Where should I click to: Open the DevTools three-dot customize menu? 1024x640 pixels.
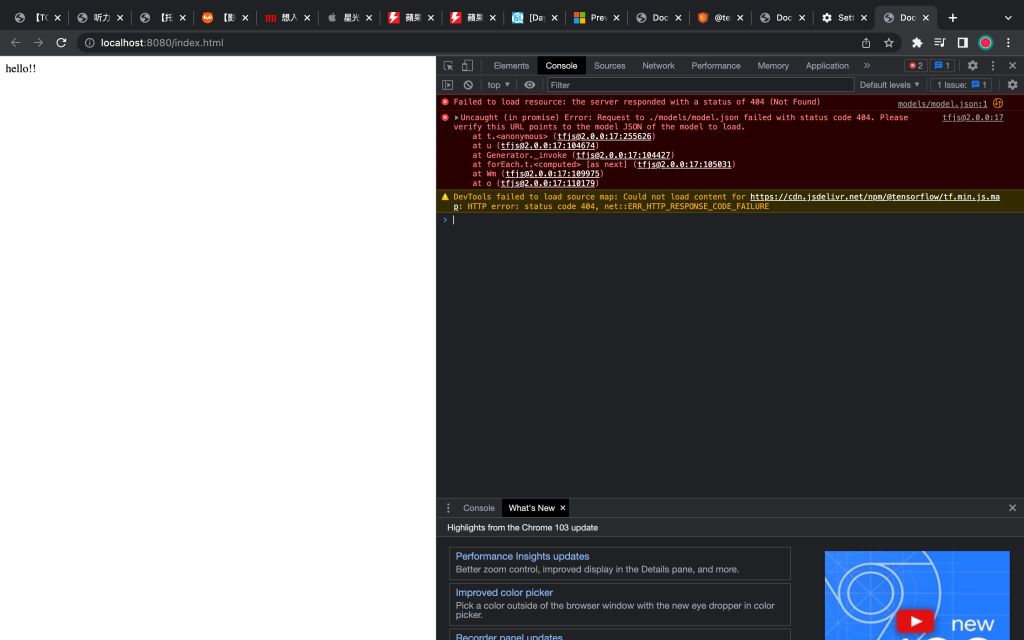point(993,66)
